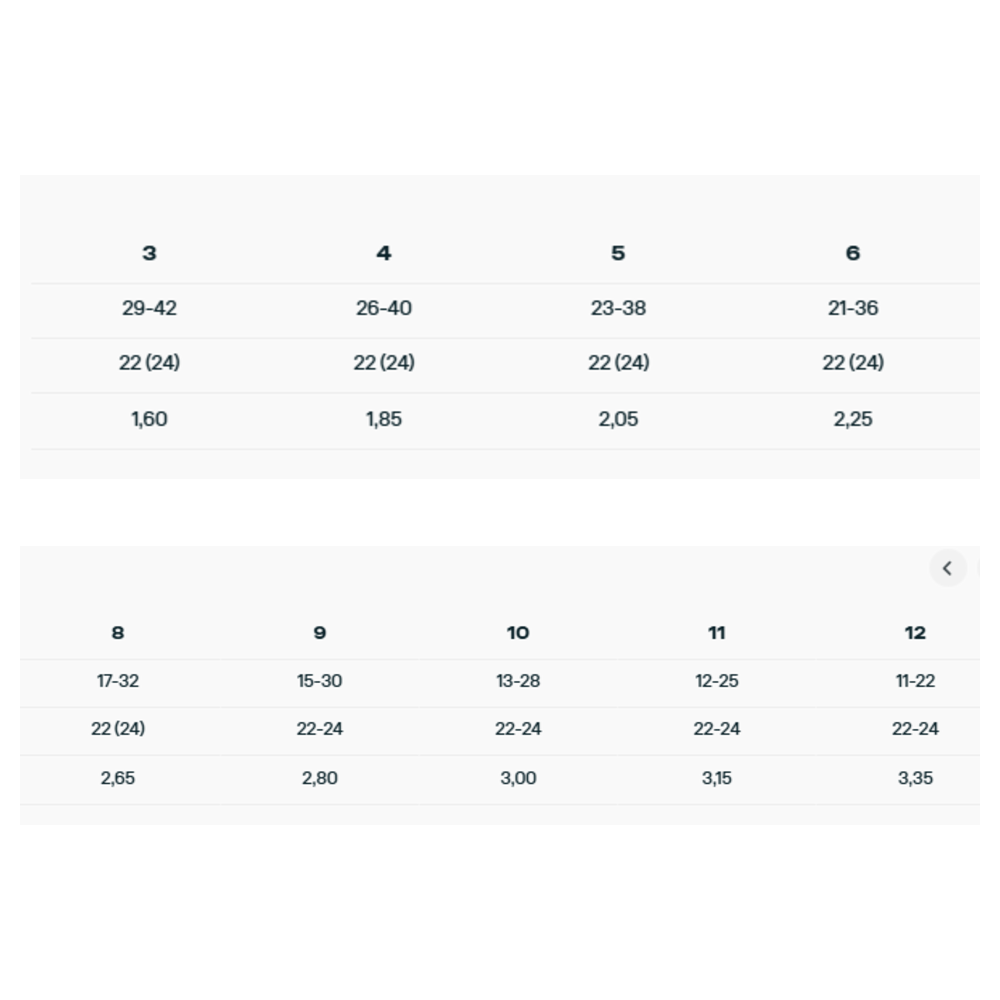
Task: Click the 26-40 range cell
Action: [x=384, y=308]
